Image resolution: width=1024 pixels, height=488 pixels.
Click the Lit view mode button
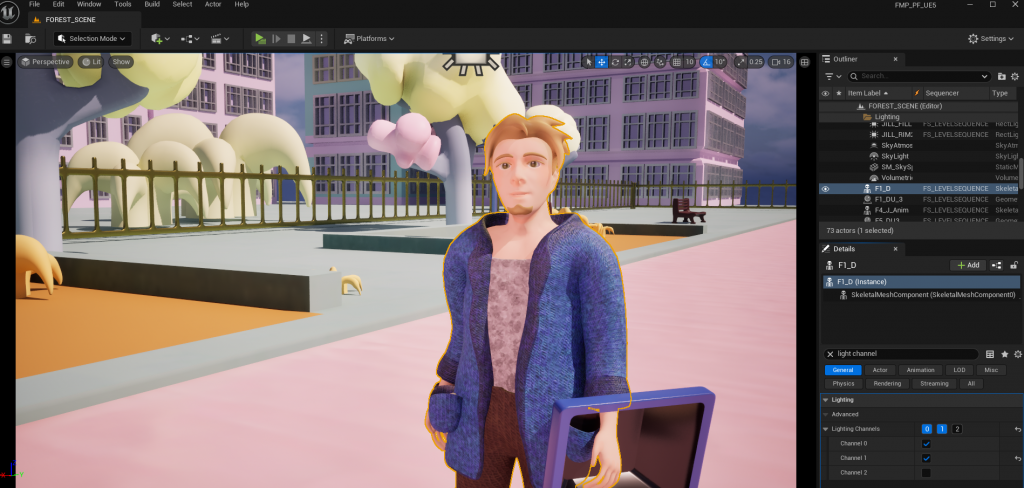tap(91, 62)
